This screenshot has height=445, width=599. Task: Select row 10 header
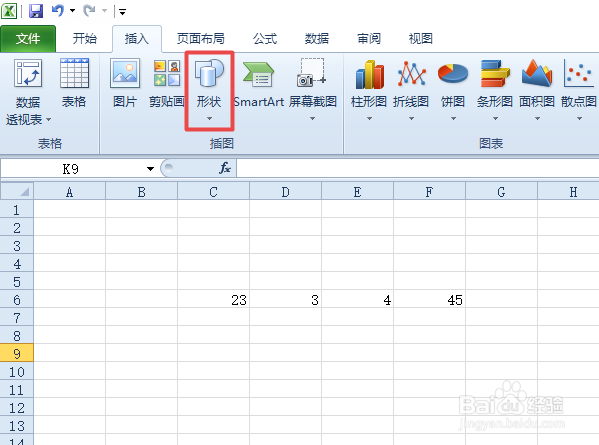coord(17,372)
